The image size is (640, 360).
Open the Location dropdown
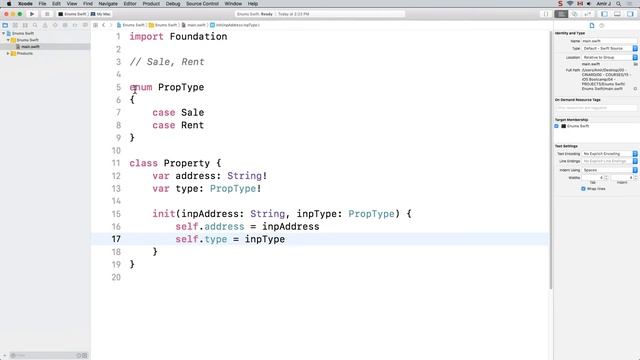coord(609,58)
